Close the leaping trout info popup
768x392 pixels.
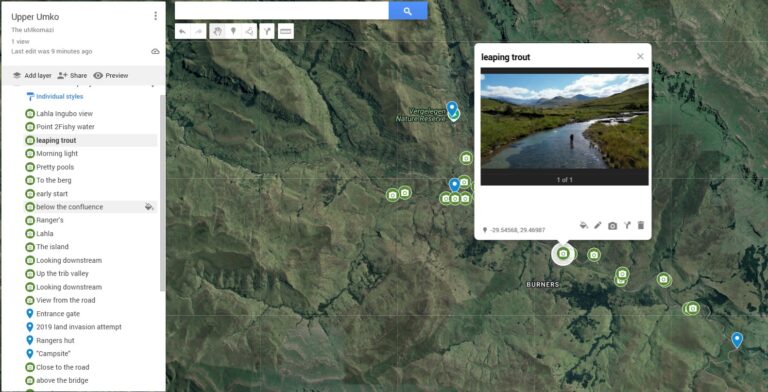pyautogui.click(x=640, y=56)
